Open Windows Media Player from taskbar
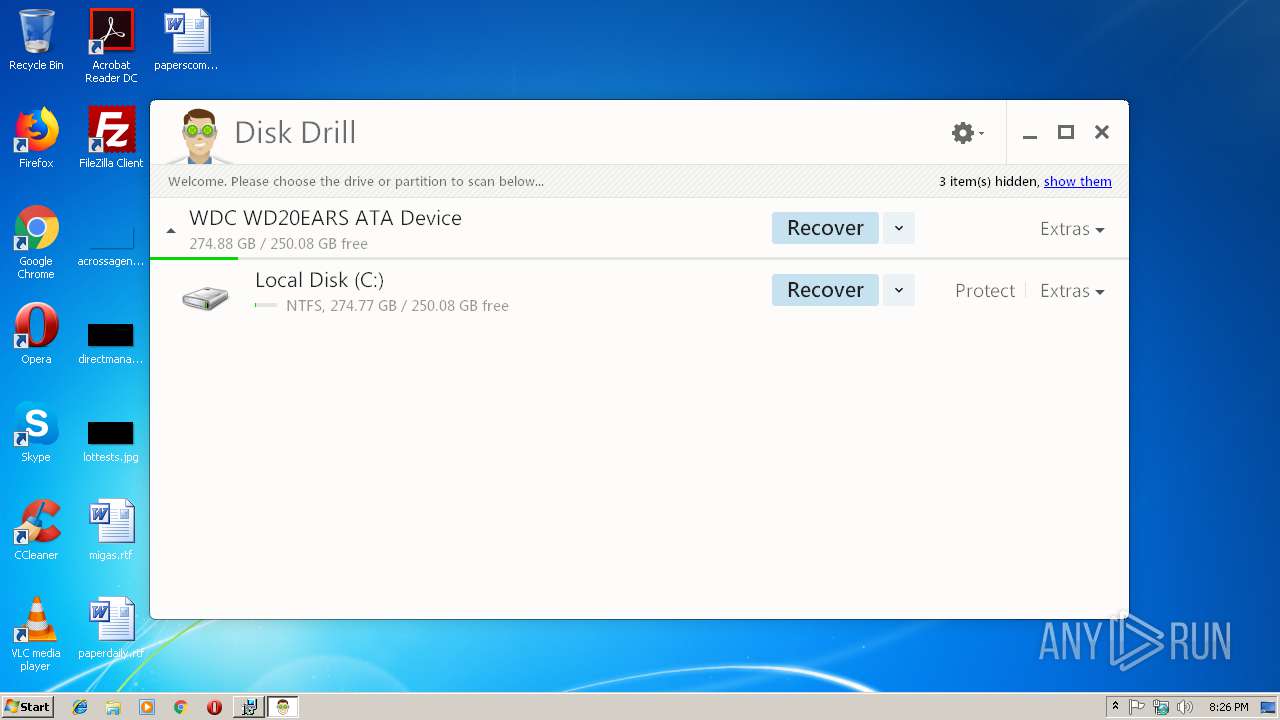The width and height of the screenshot is (1280, 720). coord(147,707)
